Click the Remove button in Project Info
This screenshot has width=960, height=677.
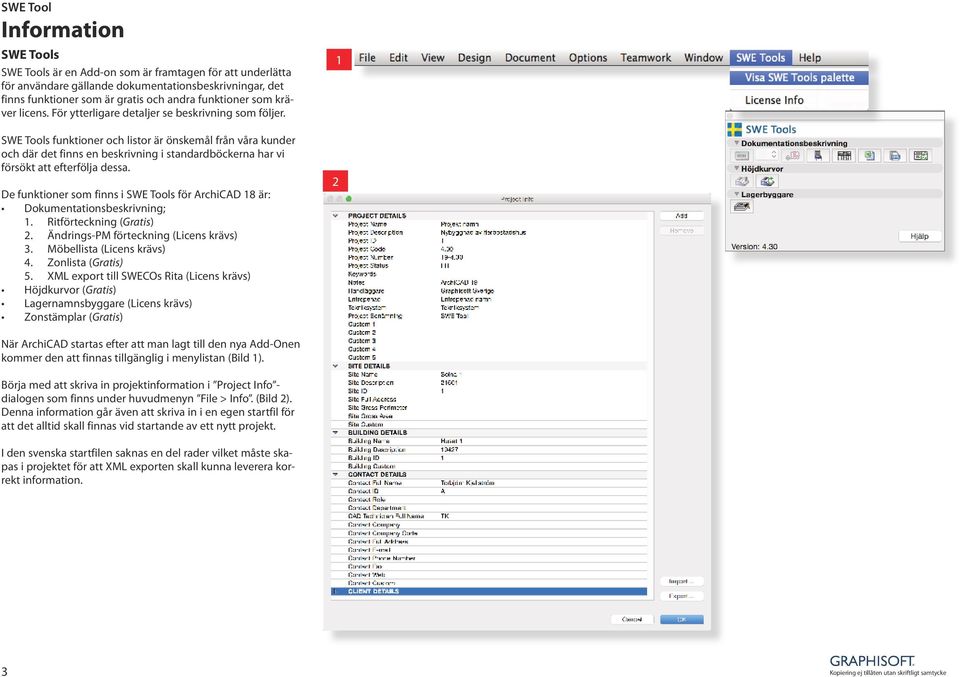pos(681,231)
